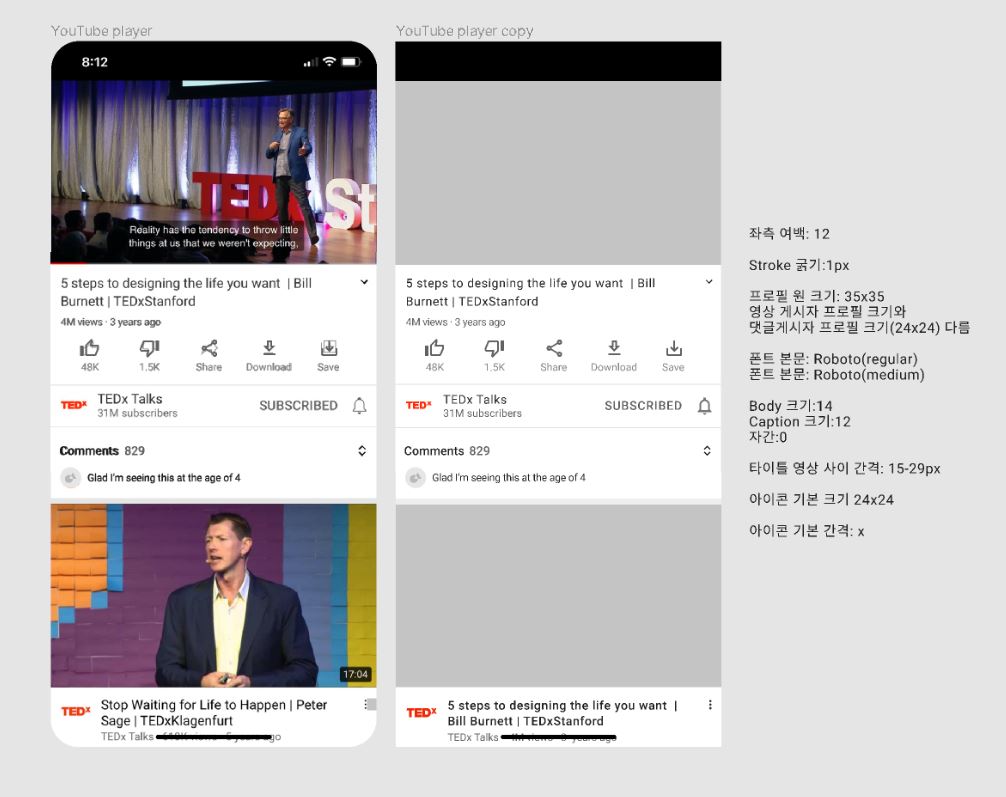Click the Download icon in YouTube player copy
This screenshot has width=1006, height=797.
tap(614, 348)
